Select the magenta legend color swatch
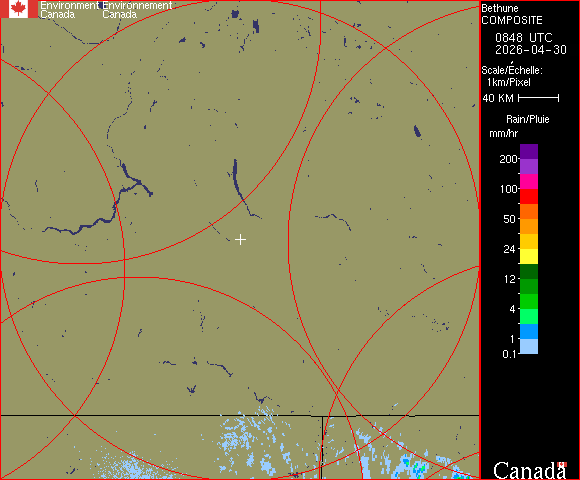 (529, 182)
